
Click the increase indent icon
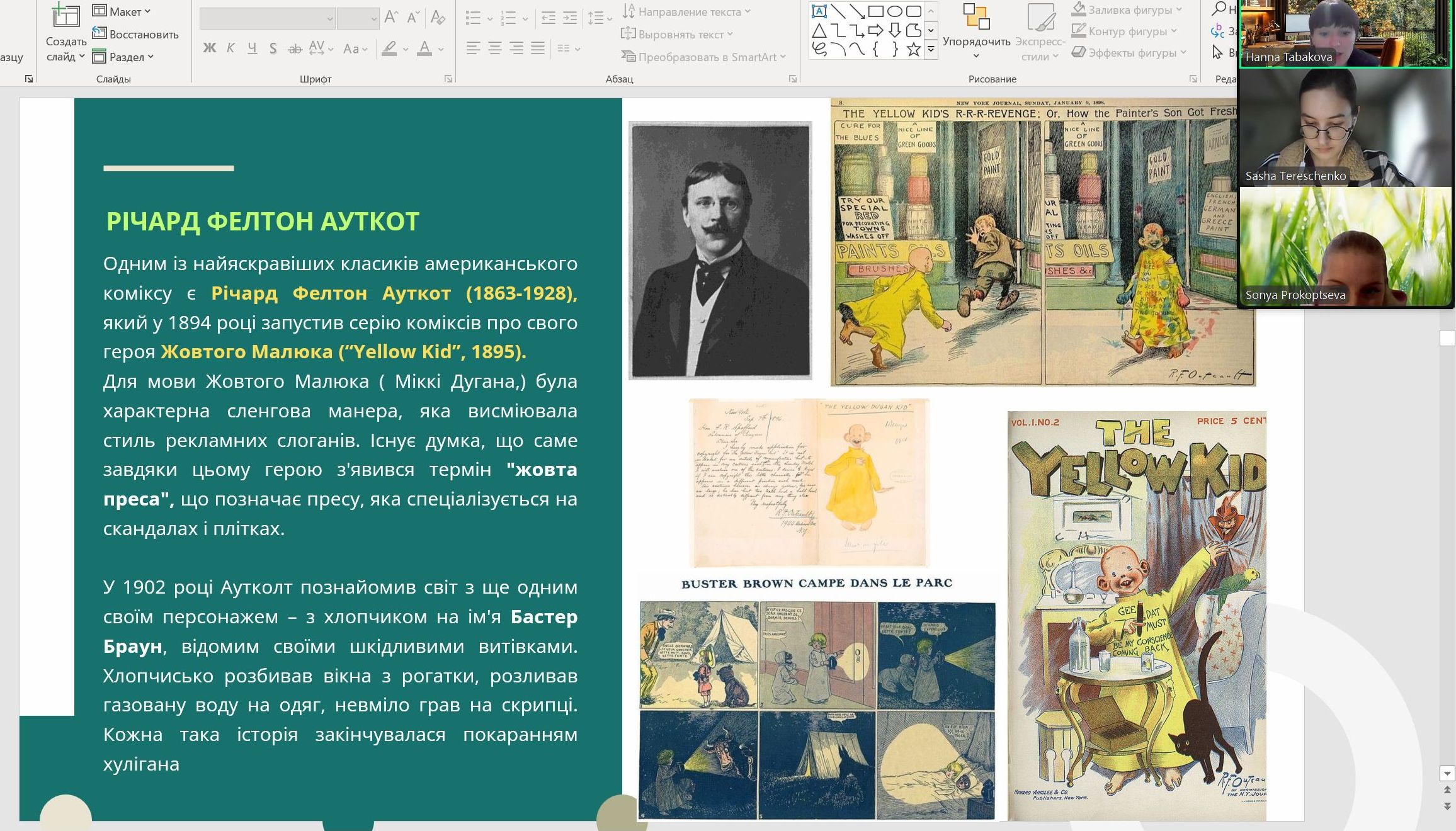[570, 18]
